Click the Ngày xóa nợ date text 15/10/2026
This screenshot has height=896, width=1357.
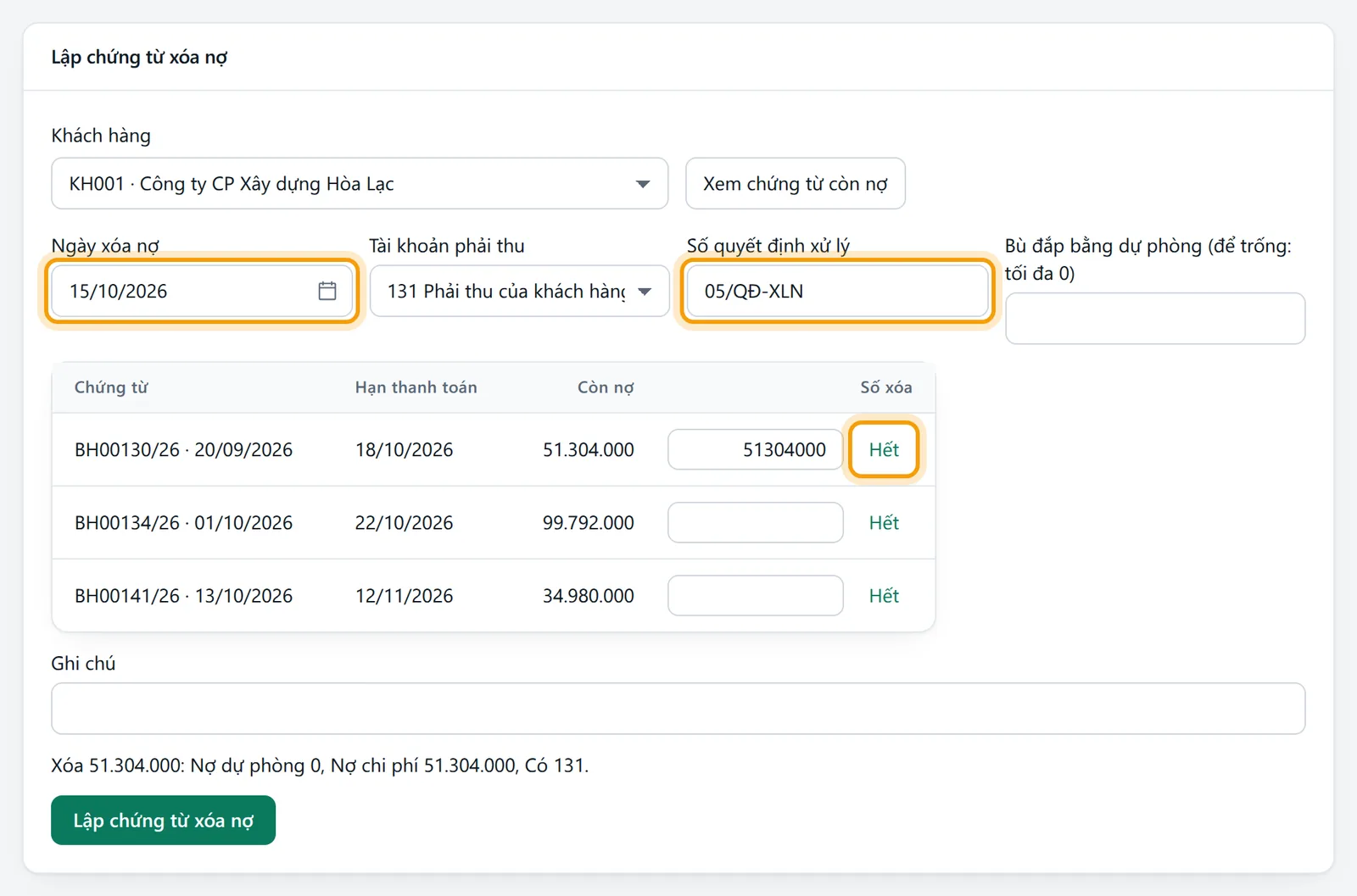[119, 291]
